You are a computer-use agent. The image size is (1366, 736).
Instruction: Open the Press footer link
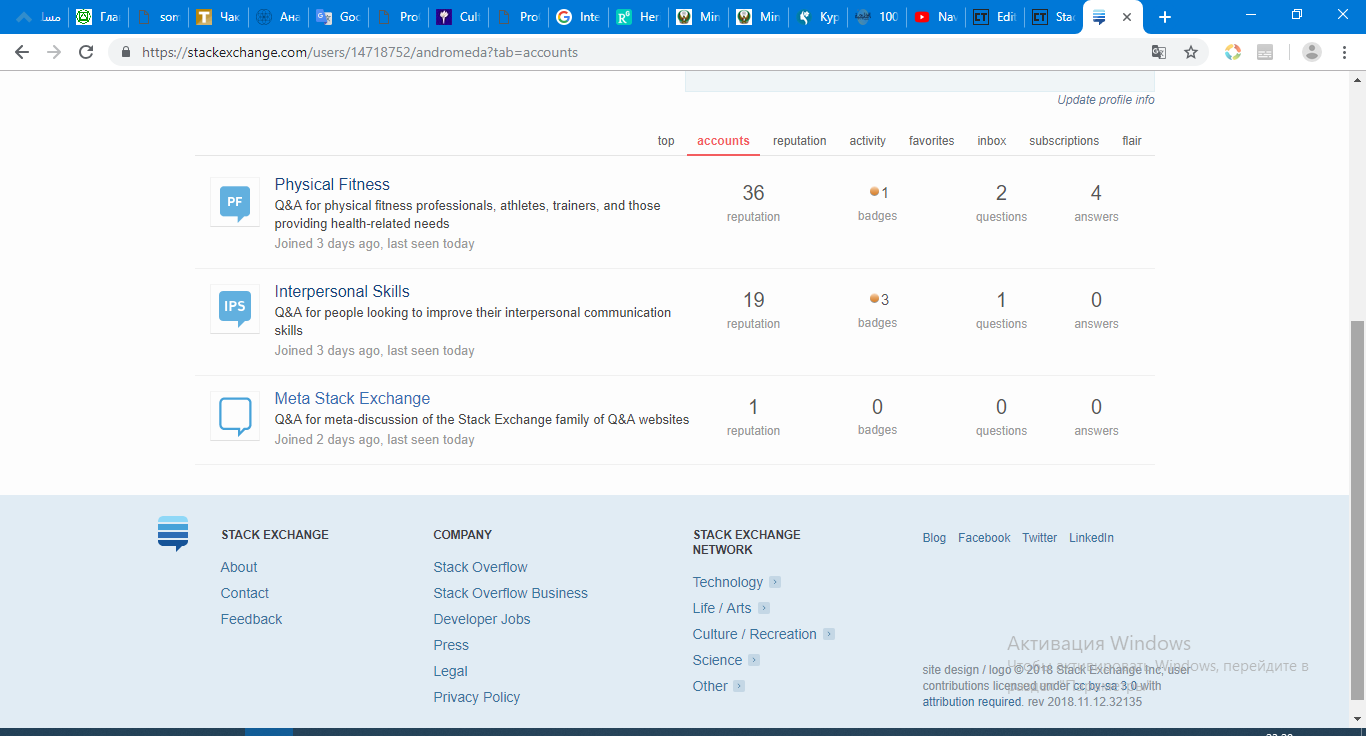coord(451,645)
